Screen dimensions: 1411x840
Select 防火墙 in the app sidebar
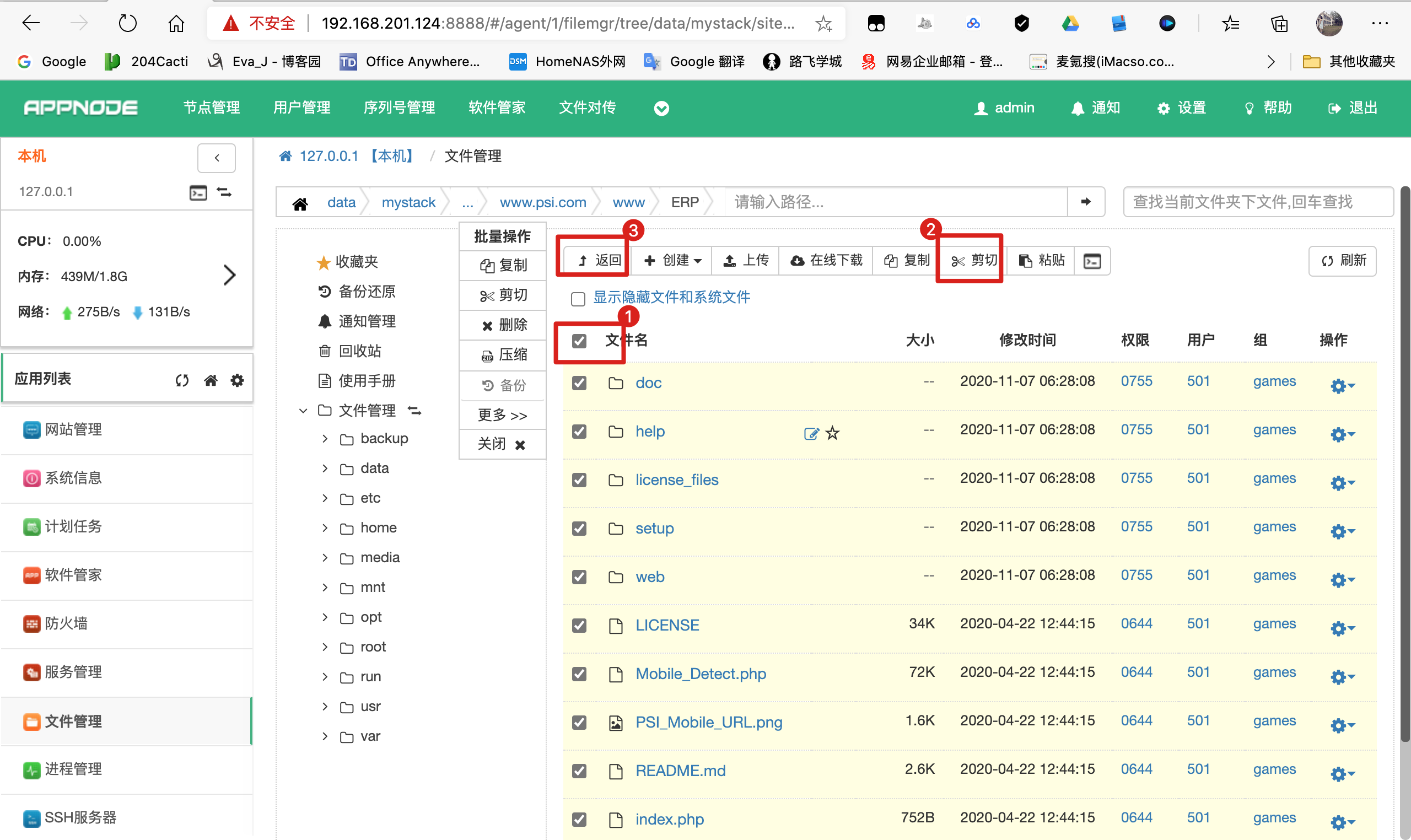click(66, 623)
